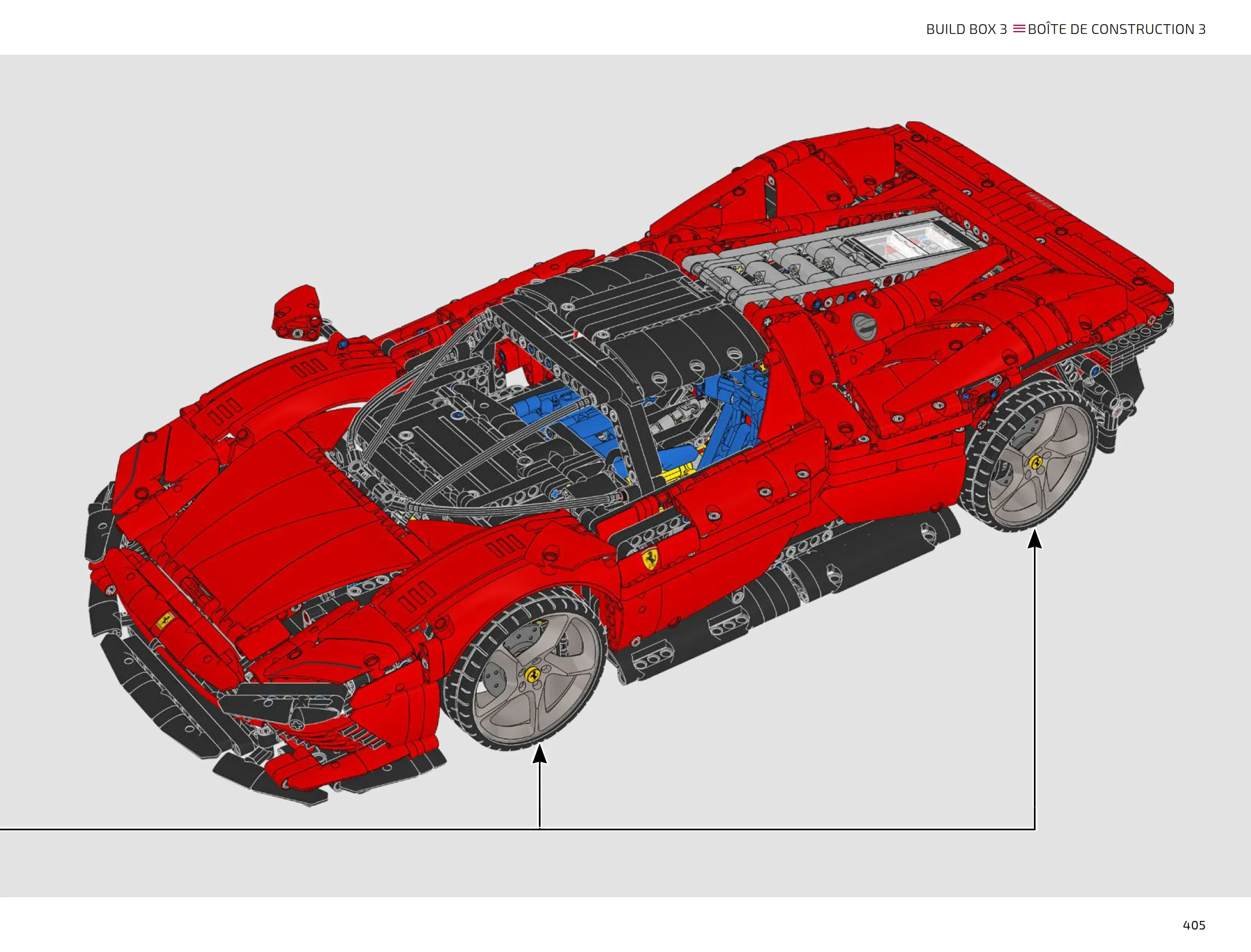Click the red three-line separator icon in header

[1019, 29]
